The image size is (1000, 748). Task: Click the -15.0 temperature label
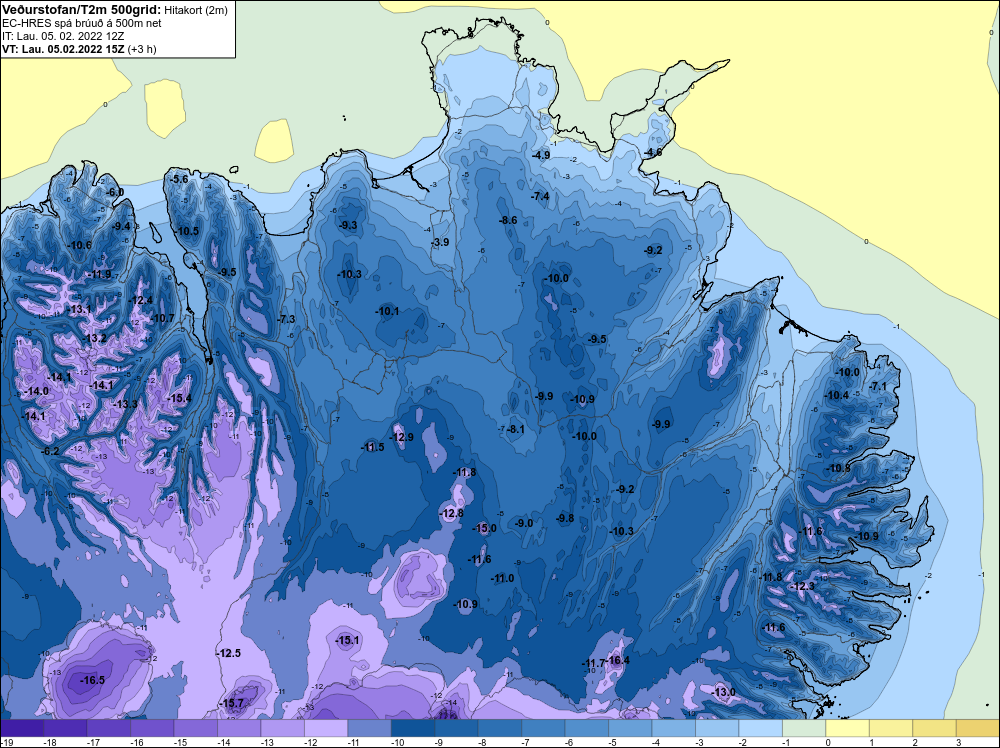tap(484, 528)
